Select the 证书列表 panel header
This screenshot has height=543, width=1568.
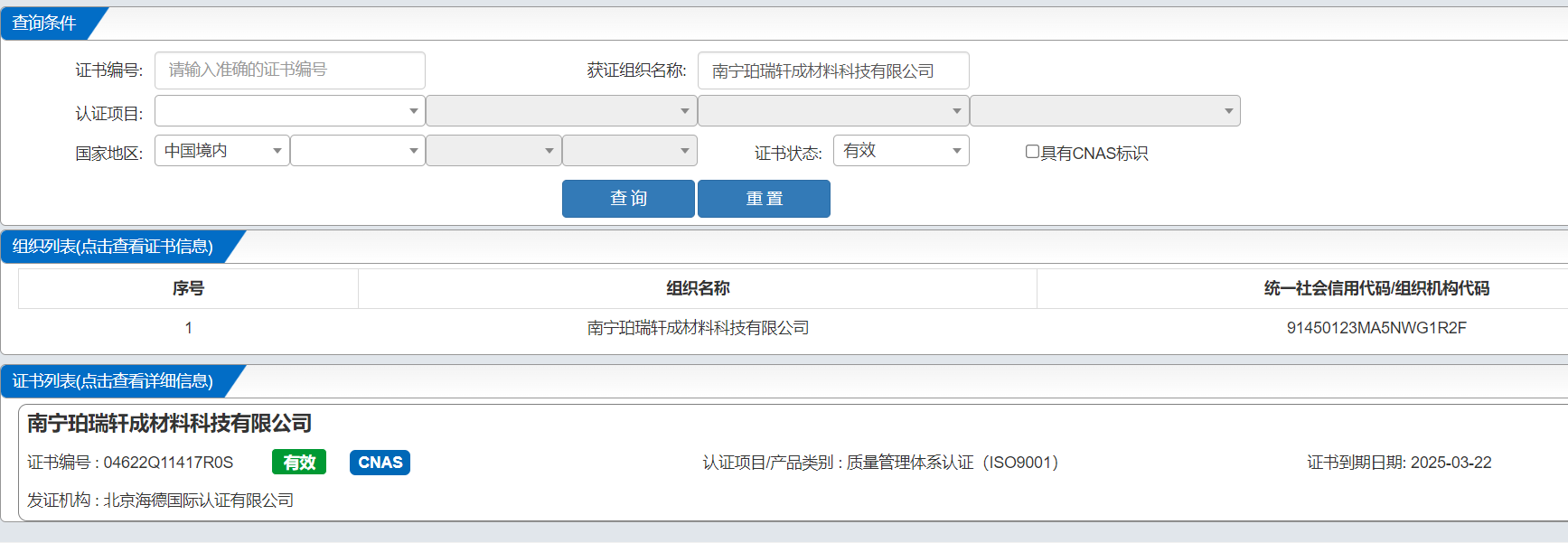click(113, 381)
